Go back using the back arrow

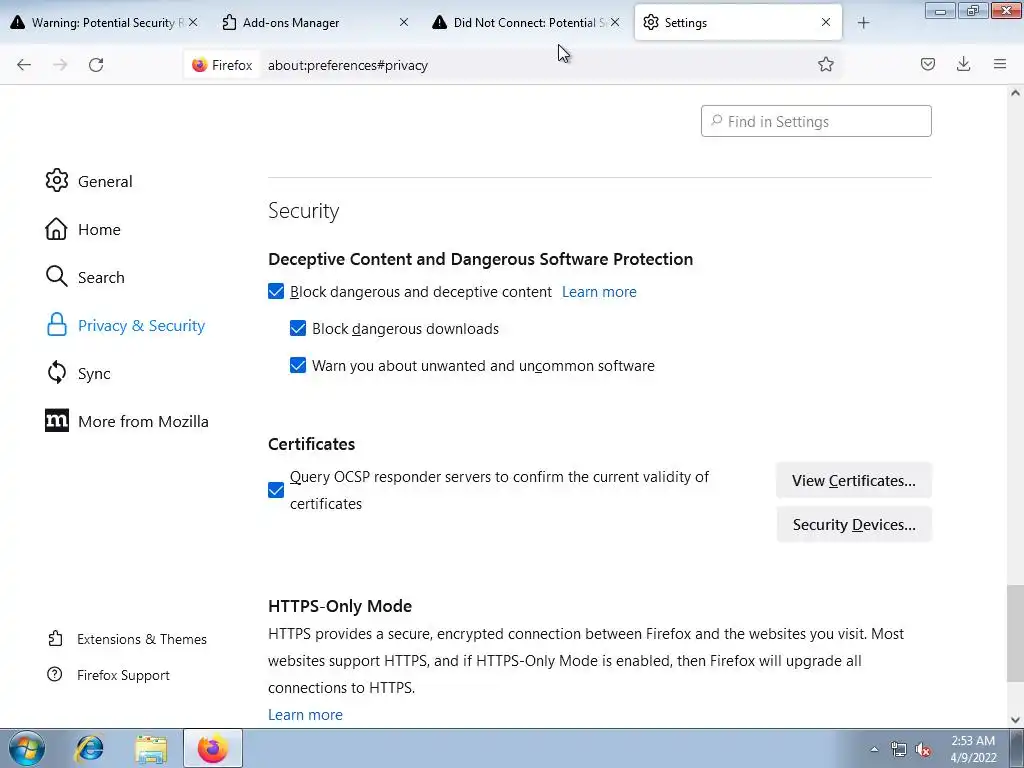24,65
